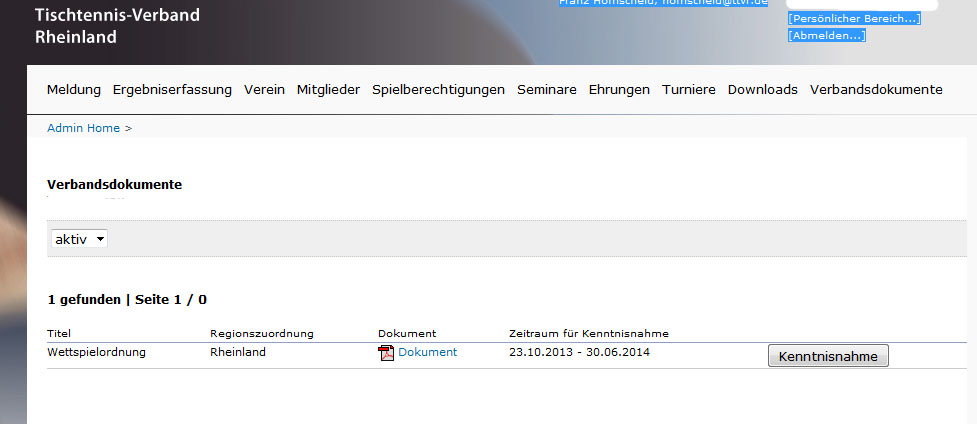Click Verbandsdokumente in the navigation bar
The height and width of the screenshot is (424, 977).
tap(876, 89)
